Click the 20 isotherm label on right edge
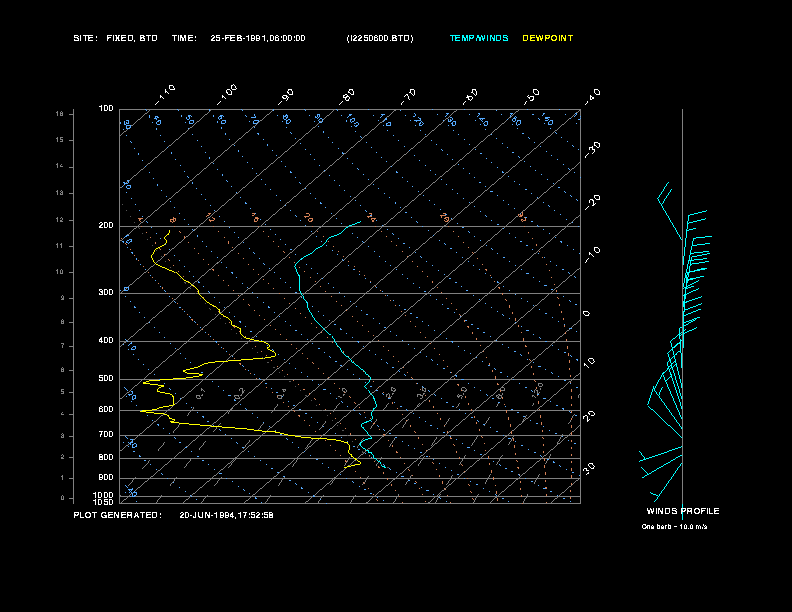Screen dimensions: 792x612 point(589,416)
